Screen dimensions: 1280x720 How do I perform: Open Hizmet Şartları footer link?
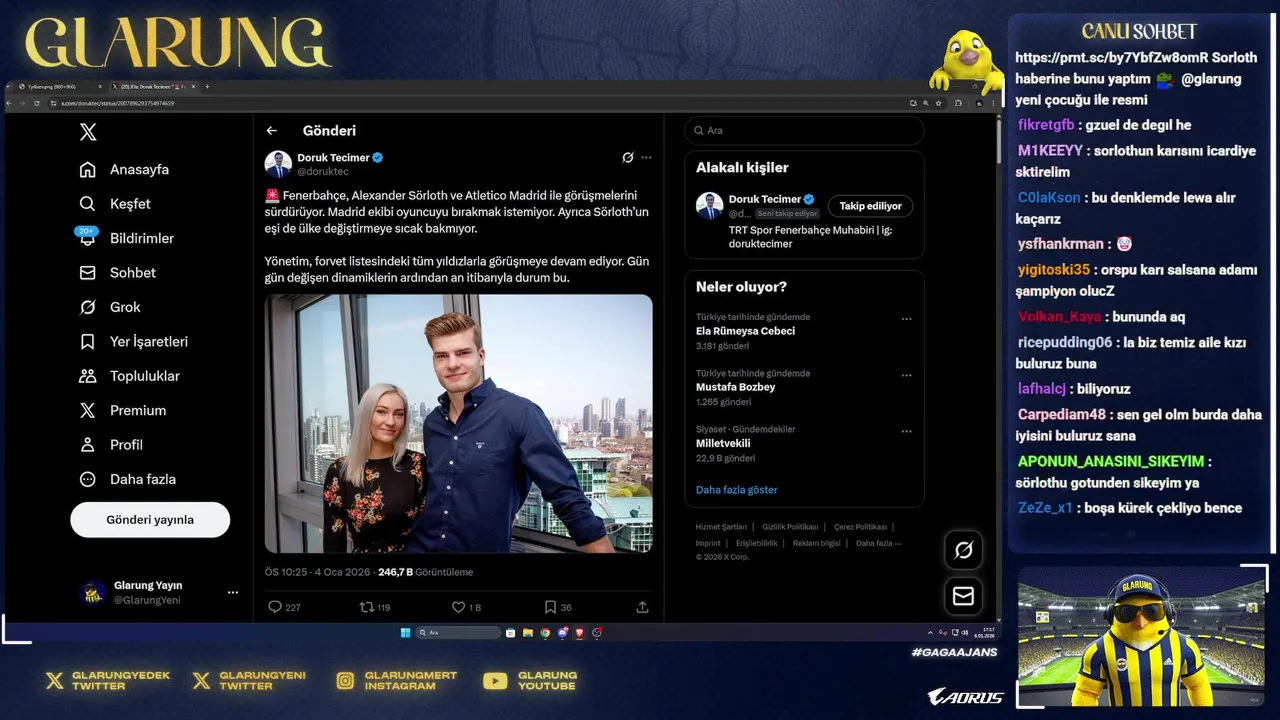click(x=721, y=527)
